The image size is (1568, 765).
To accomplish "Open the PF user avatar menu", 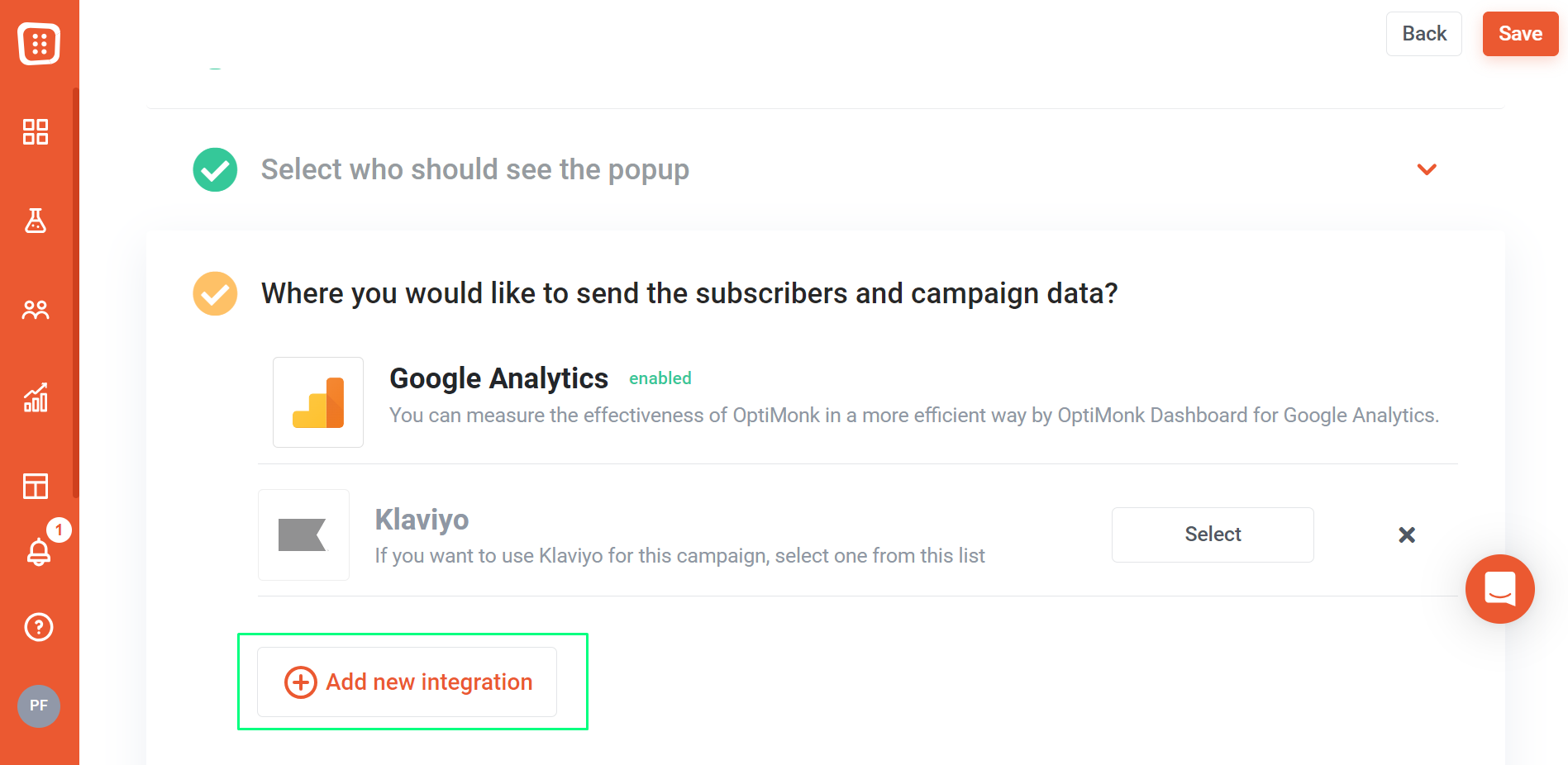I will 39,706.
